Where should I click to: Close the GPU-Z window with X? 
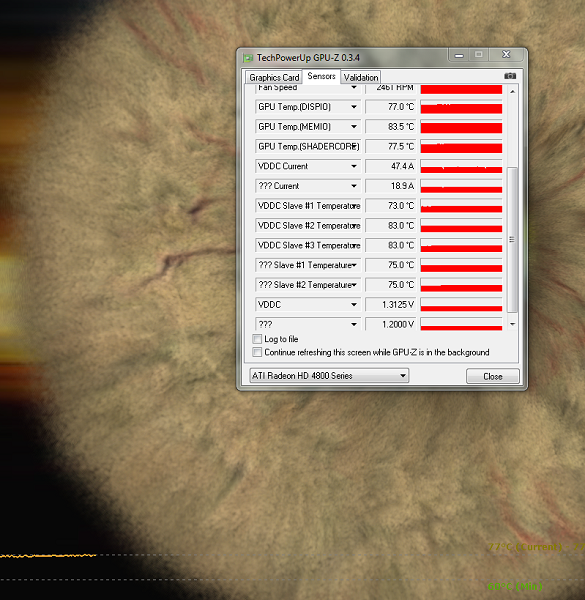(x=506, y=55)
